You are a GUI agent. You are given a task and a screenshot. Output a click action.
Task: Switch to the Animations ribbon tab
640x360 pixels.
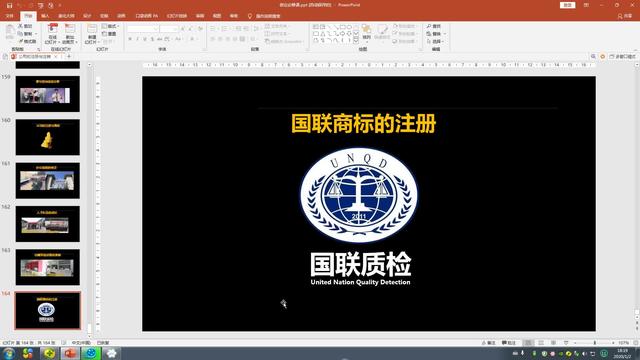point(121,16)
